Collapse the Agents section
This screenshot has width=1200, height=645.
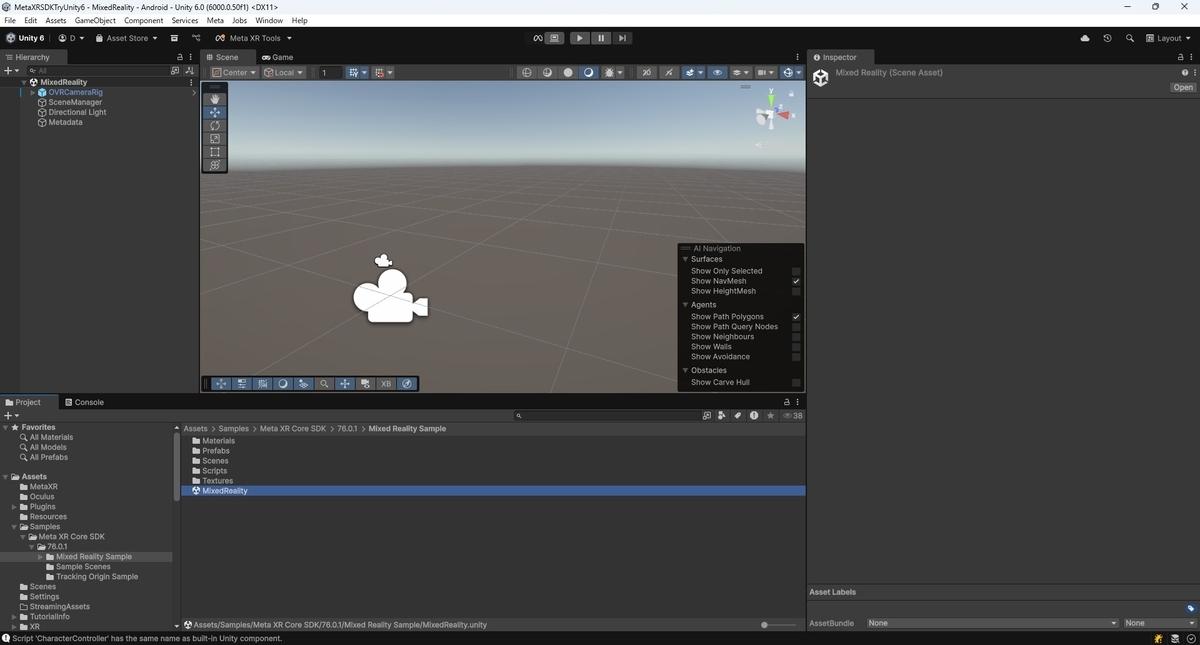(685, 305)
